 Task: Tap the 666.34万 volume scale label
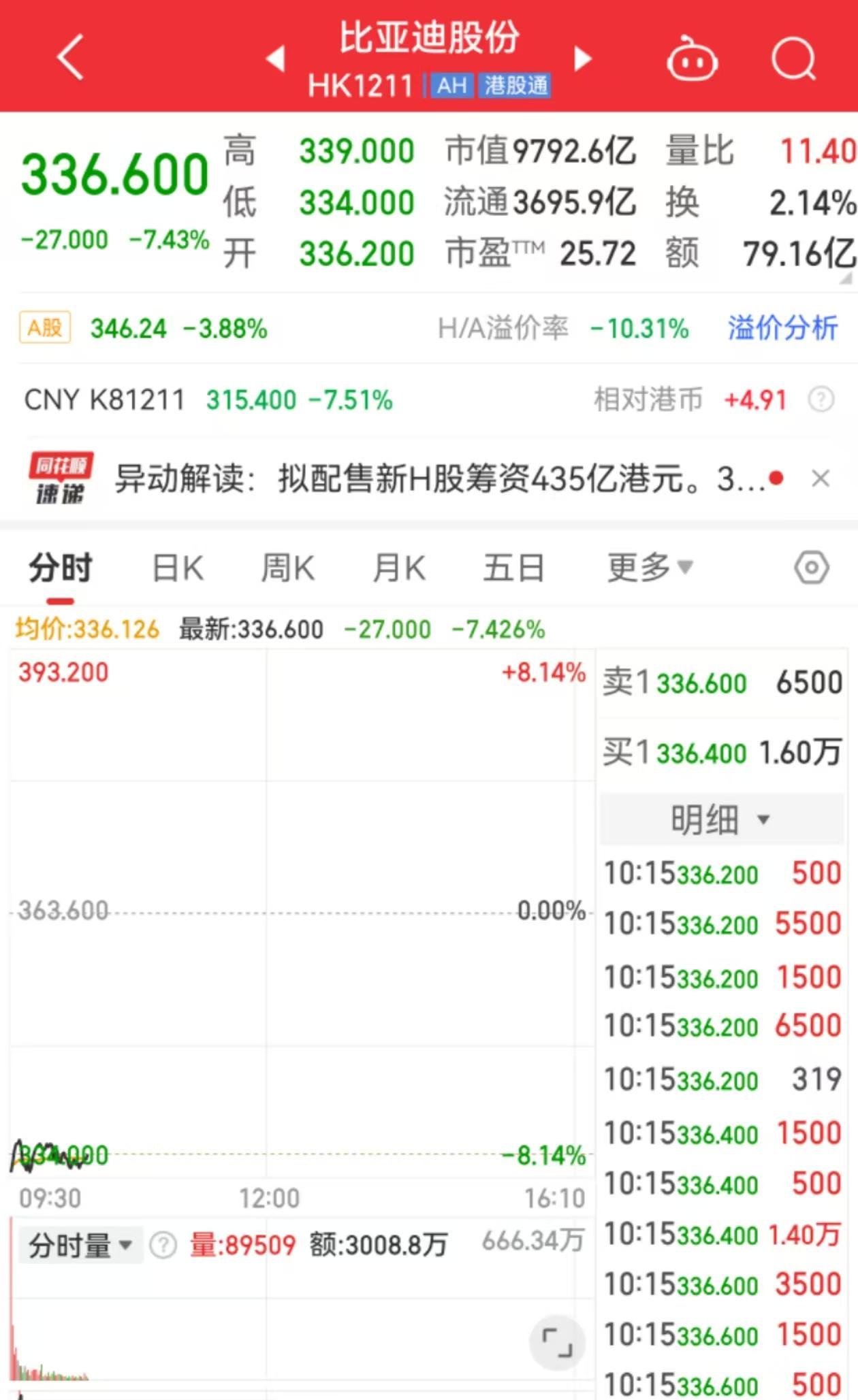[533, 1241]
